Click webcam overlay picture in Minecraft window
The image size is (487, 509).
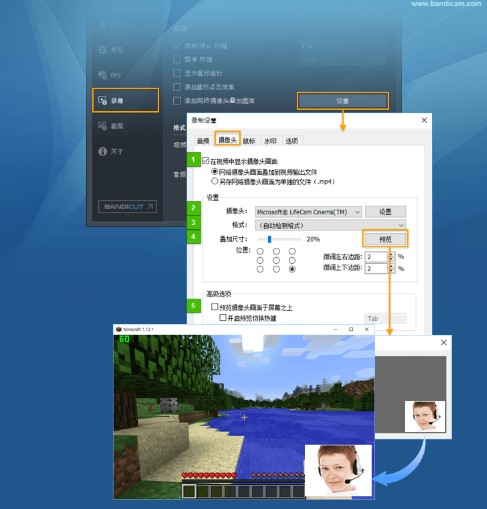(x=338, y=470)
